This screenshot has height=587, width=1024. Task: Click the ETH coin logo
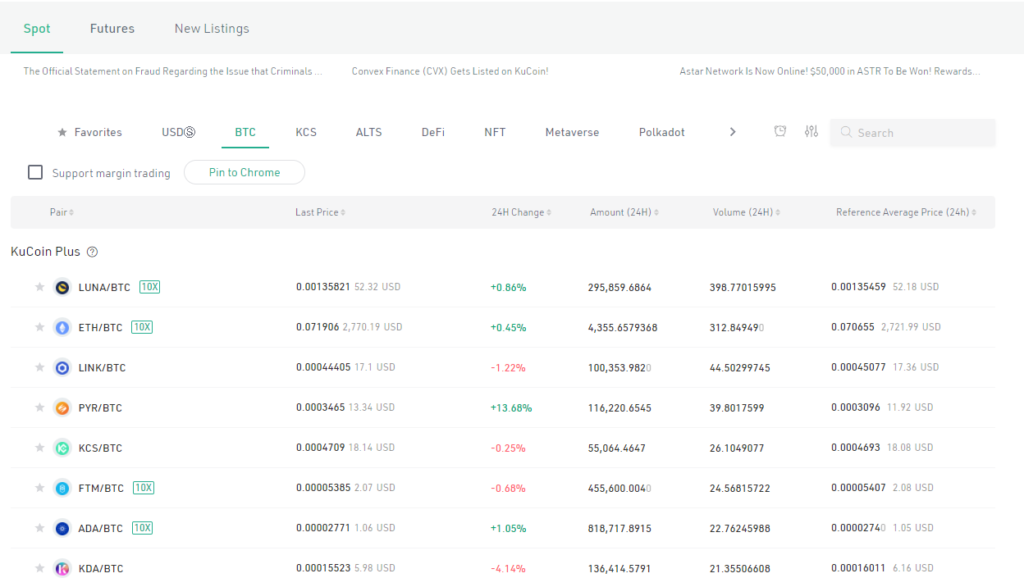point(62,327)
